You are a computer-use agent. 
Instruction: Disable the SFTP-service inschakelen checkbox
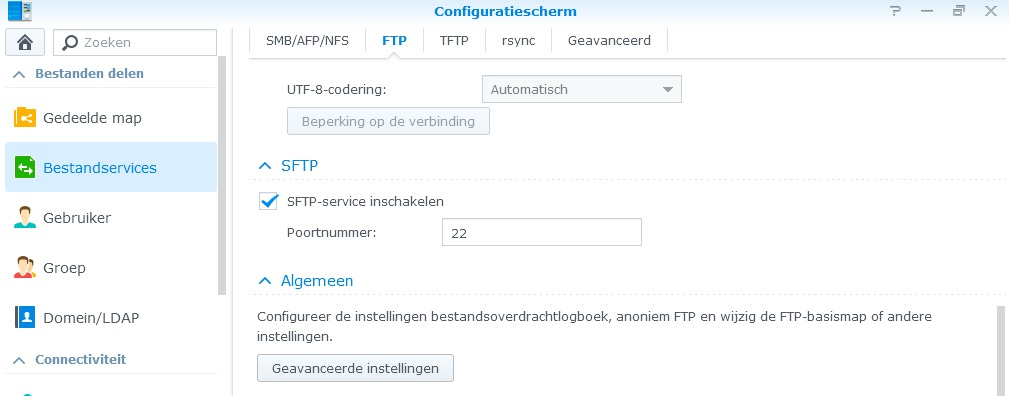click(268, 201)
